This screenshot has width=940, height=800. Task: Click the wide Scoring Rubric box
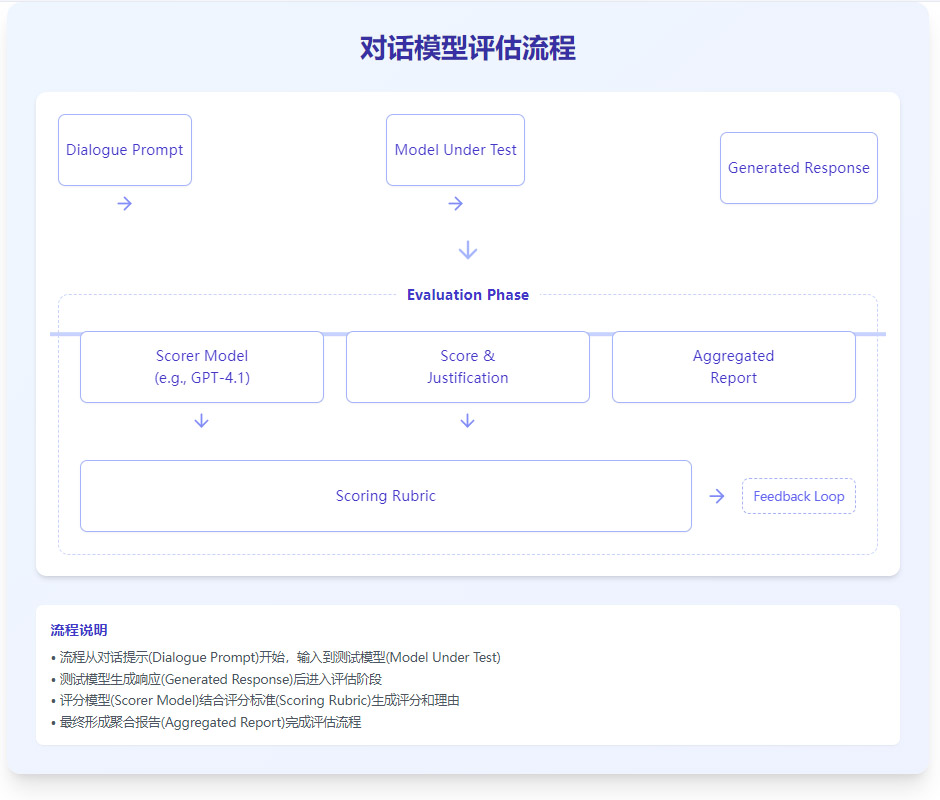coord(385,496)
